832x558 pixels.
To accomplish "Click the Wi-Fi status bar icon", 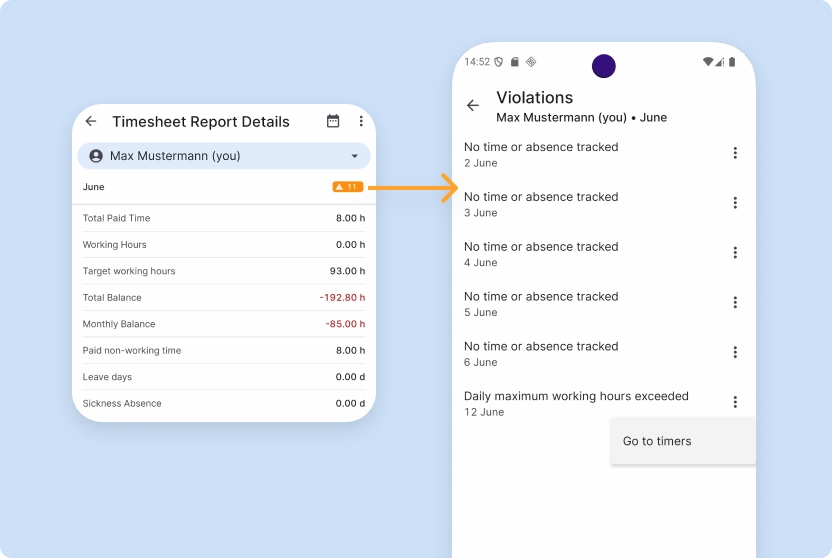I will [x=708, y=62].
